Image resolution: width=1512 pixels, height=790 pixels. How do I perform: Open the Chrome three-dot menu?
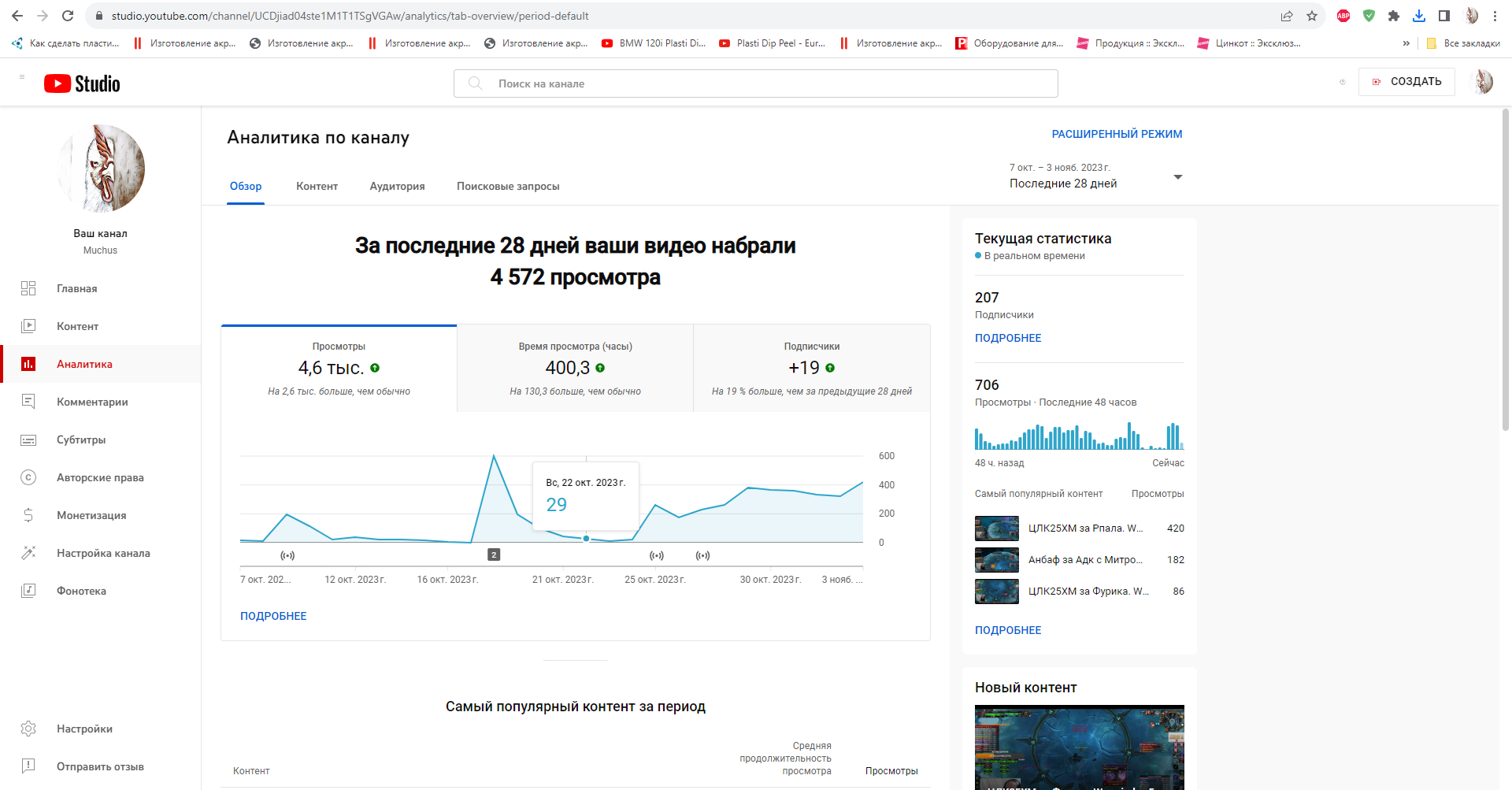[1495, 16]
